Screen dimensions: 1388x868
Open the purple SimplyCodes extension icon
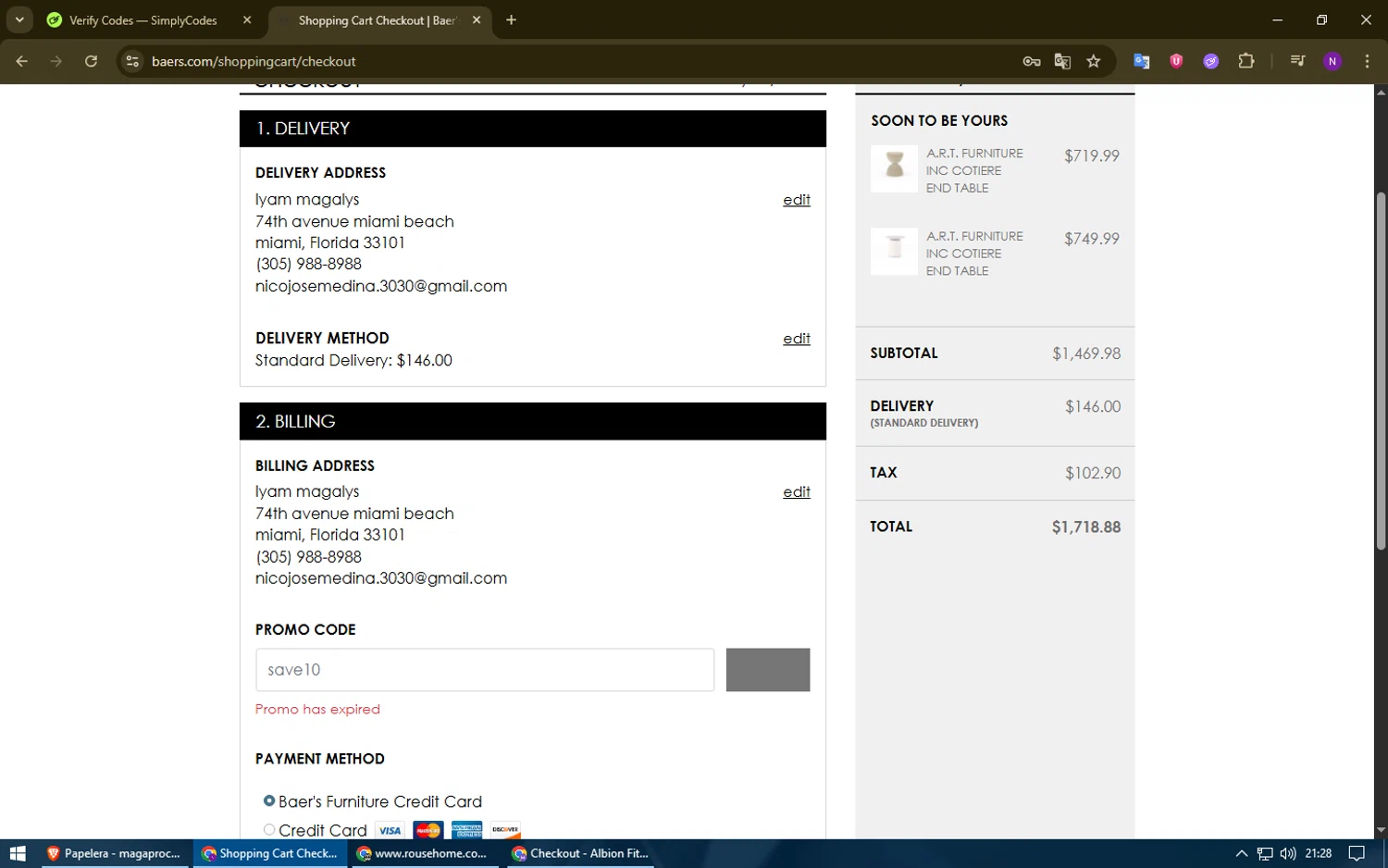point(1211,61)
